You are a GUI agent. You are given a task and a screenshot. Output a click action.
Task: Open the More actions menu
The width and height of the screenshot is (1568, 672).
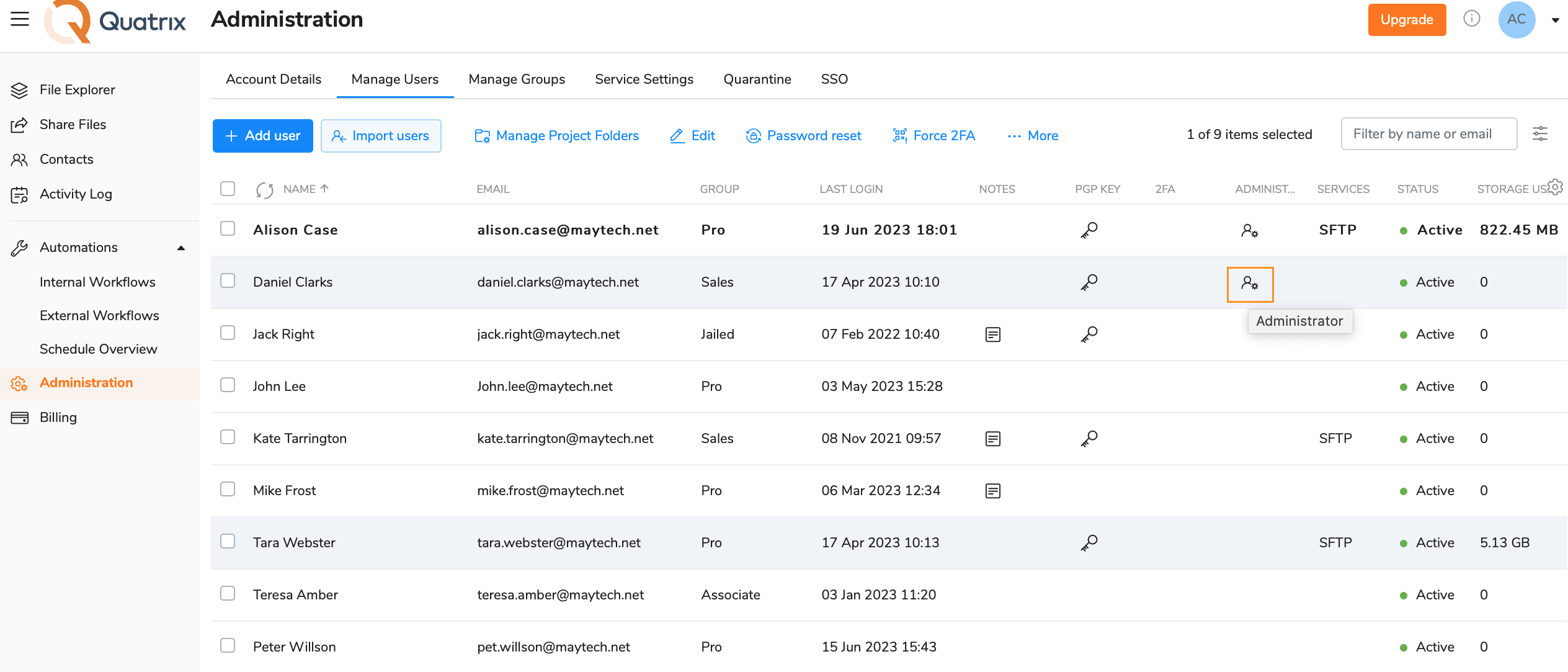(1032, 135)
